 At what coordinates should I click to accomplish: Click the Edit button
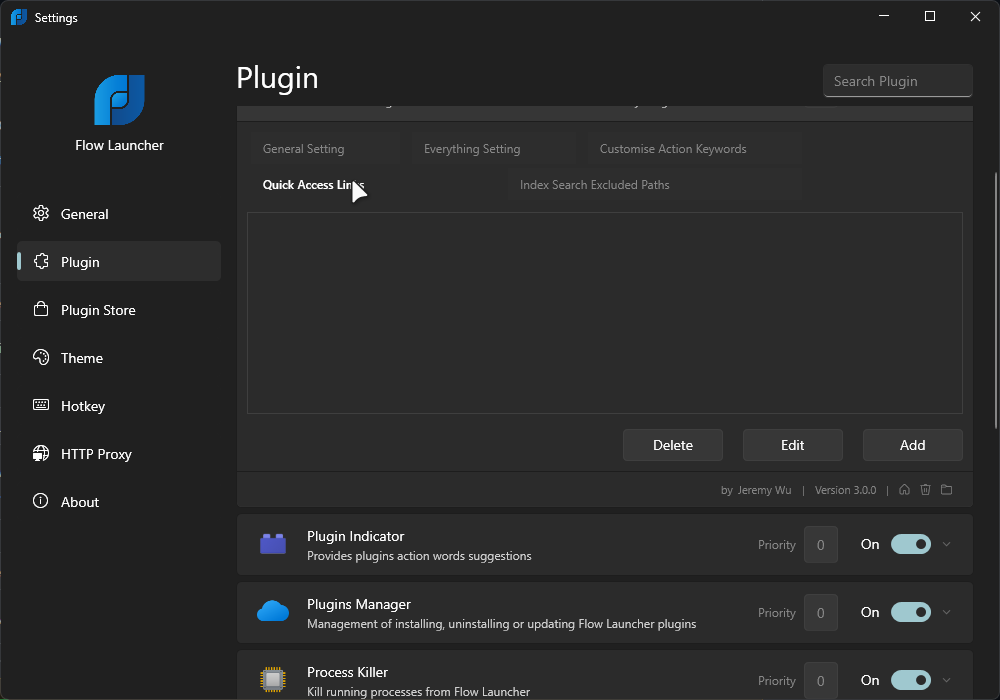(x=792, y=444)
